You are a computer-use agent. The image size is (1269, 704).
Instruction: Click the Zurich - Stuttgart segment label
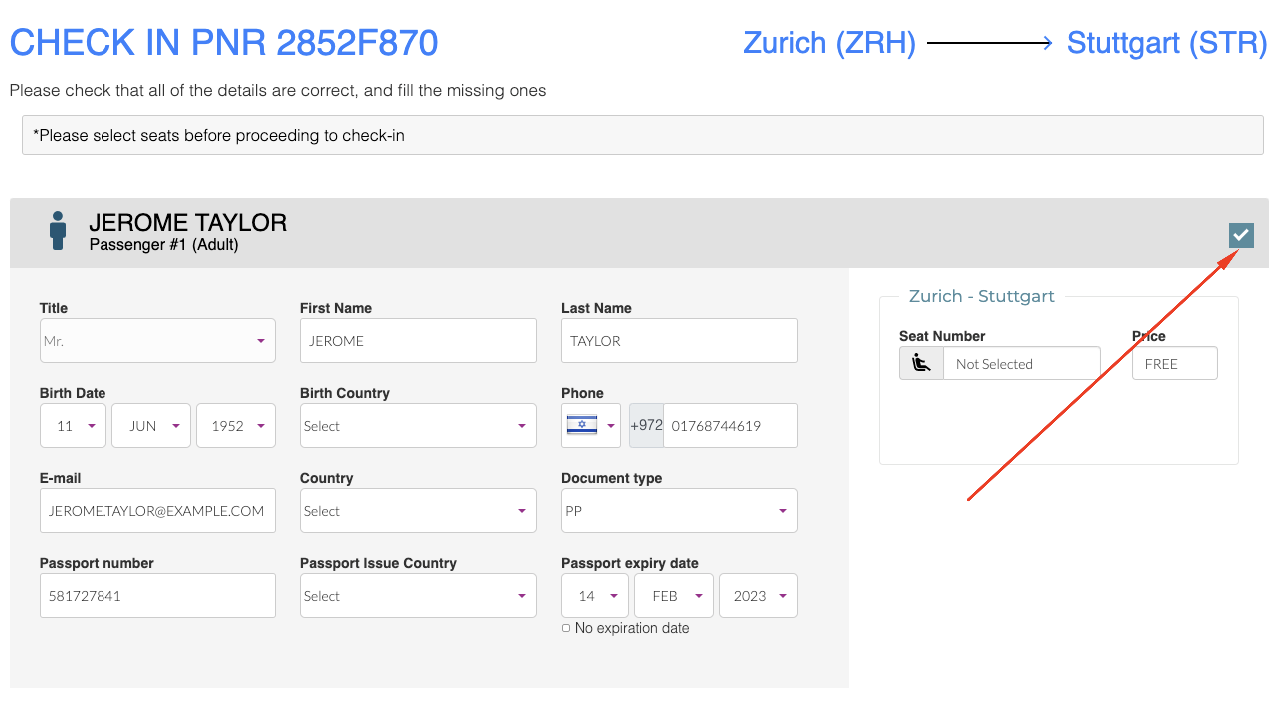(x=982, y=296)
